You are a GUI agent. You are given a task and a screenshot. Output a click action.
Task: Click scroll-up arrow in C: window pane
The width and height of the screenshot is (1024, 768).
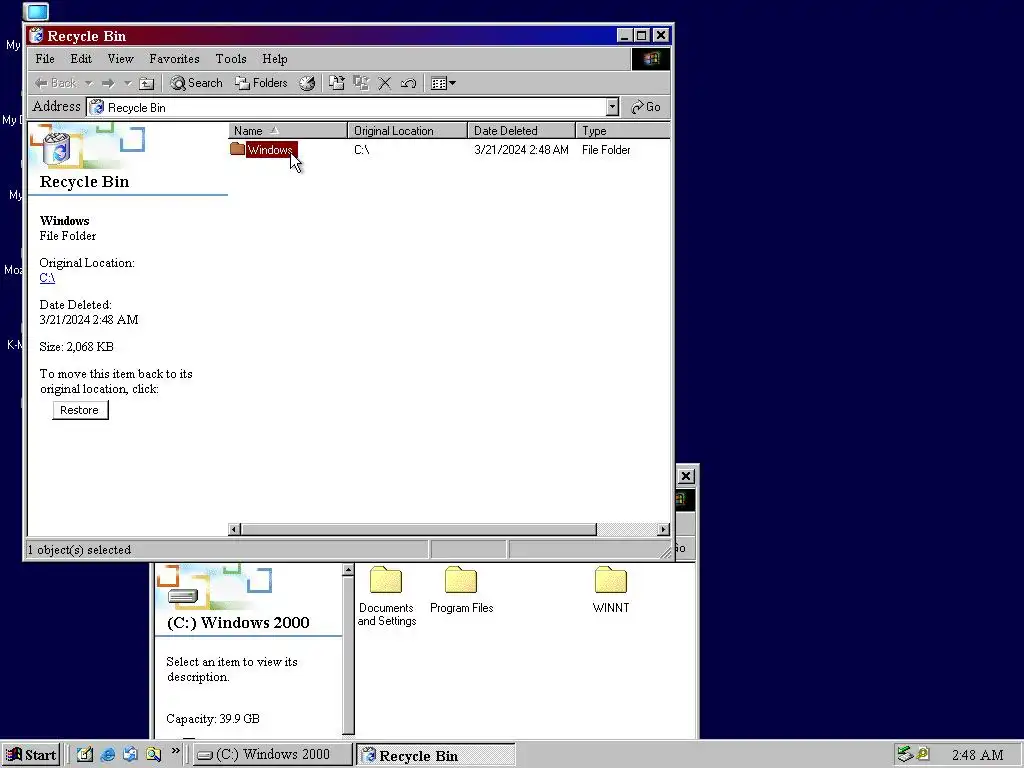point(348,570)
